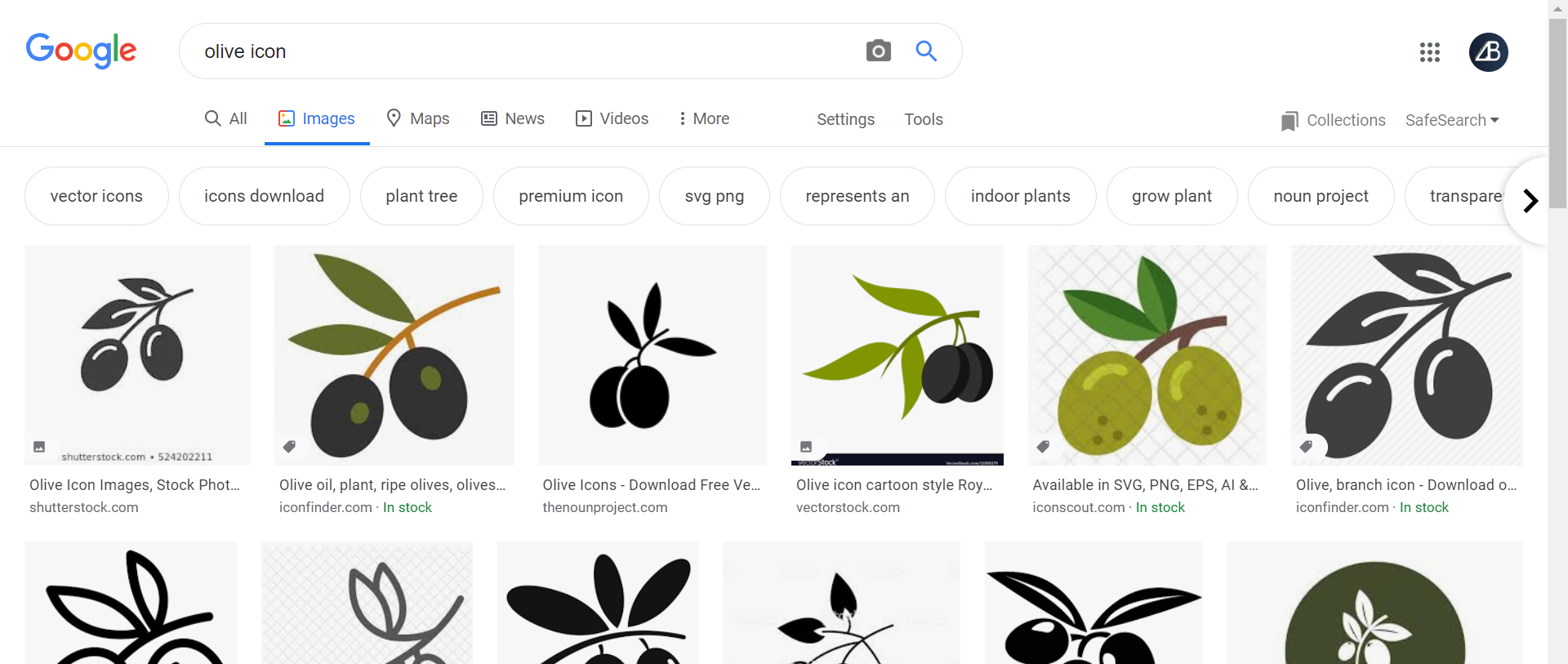This screenshot has height=664, width=1568.
Task: Select the "noun project" suggestion chip
Action: 1321,196
